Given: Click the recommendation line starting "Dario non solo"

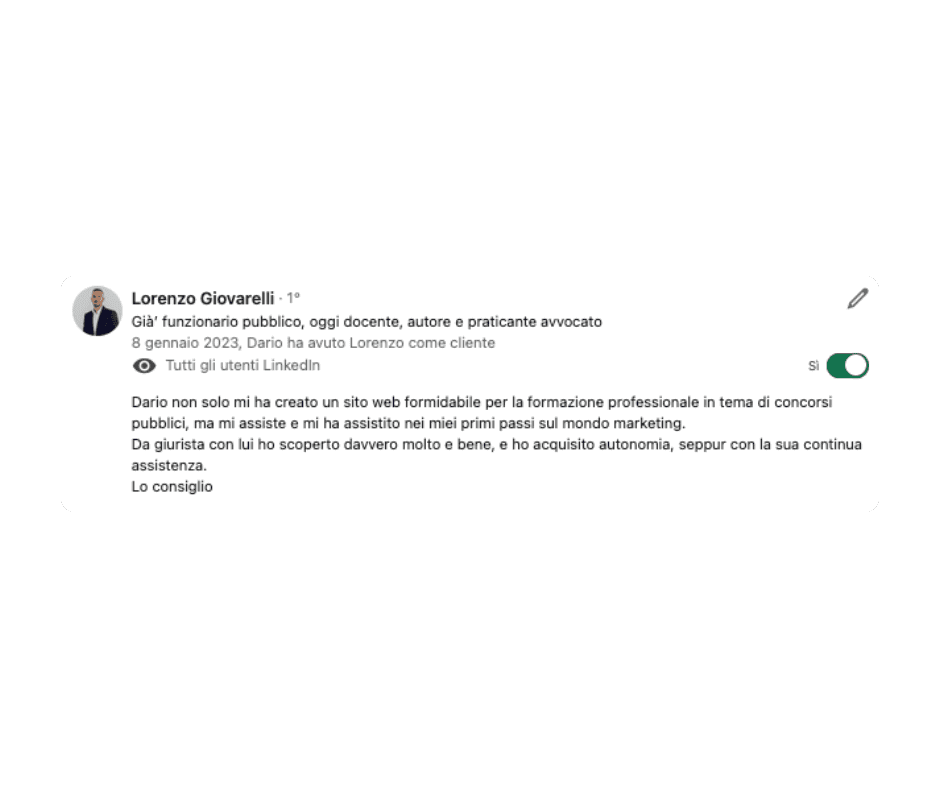Looking at the screenshot, I should [x=481, y=402].
